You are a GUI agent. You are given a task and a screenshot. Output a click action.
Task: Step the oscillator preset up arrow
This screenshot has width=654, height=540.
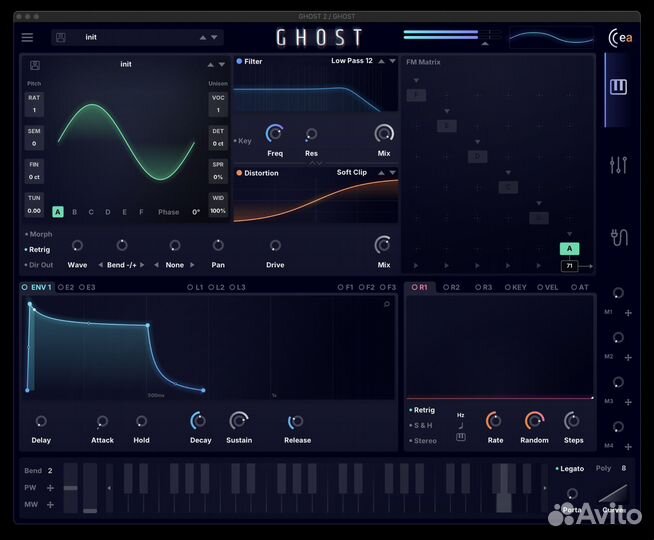pos(211,65)
